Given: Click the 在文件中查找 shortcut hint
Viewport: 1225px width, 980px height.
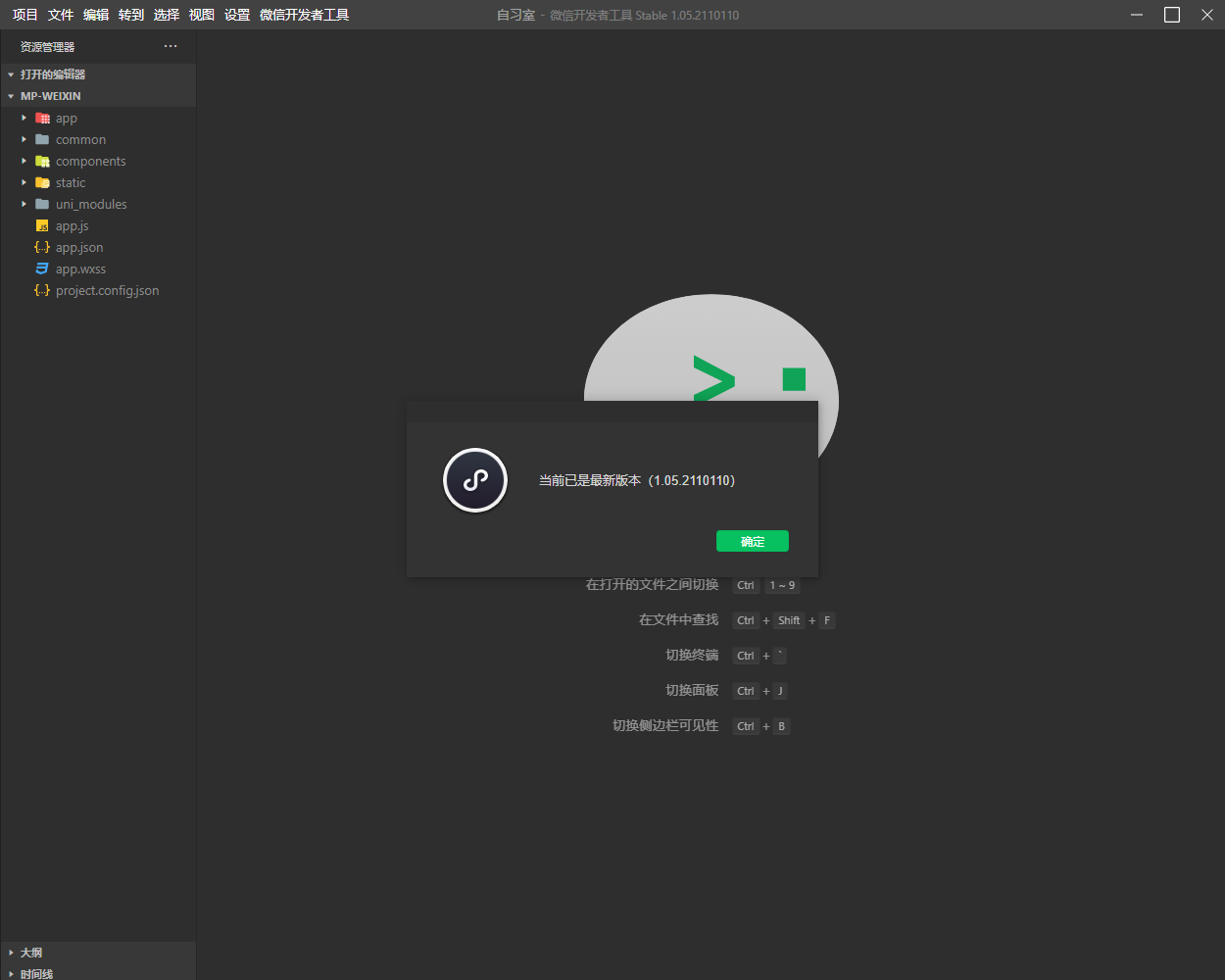Looking at the screenshot, I should [679, 619].
